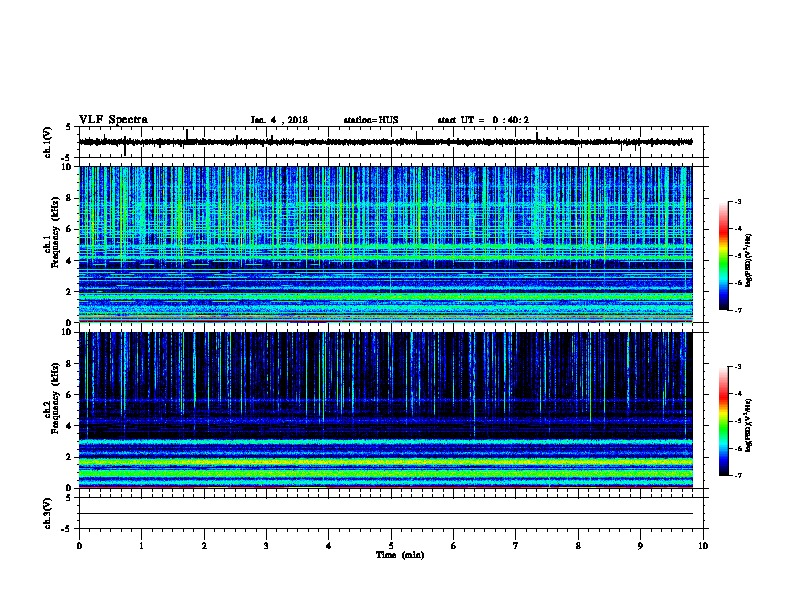792x612 pixels.
Task: Click the "-3" tick on upper color bar
Action: [738, 201]
